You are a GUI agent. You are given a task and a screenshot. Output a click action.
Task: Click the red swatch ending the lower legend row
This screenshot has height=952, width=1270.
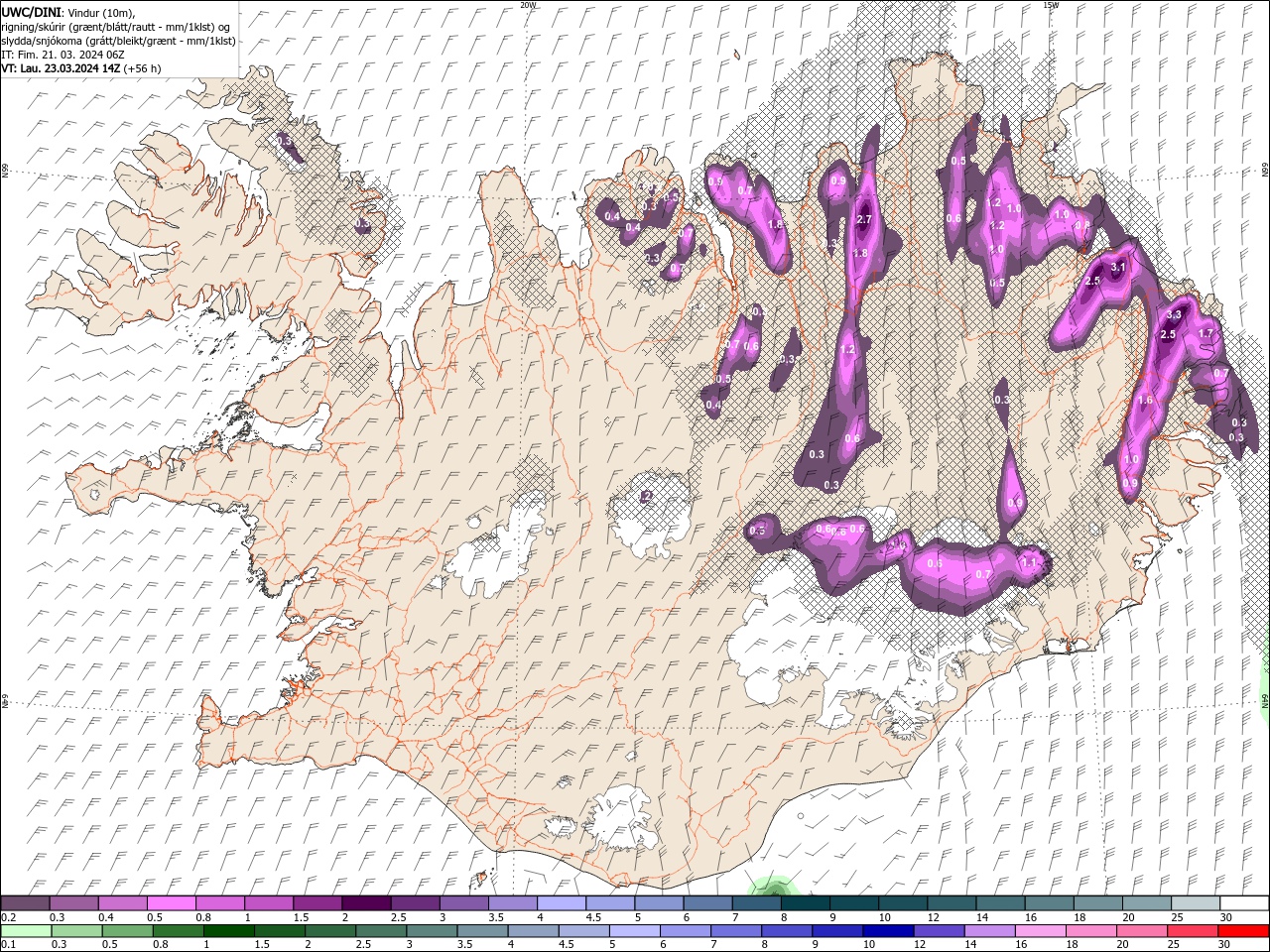(x=1241, y=930)
